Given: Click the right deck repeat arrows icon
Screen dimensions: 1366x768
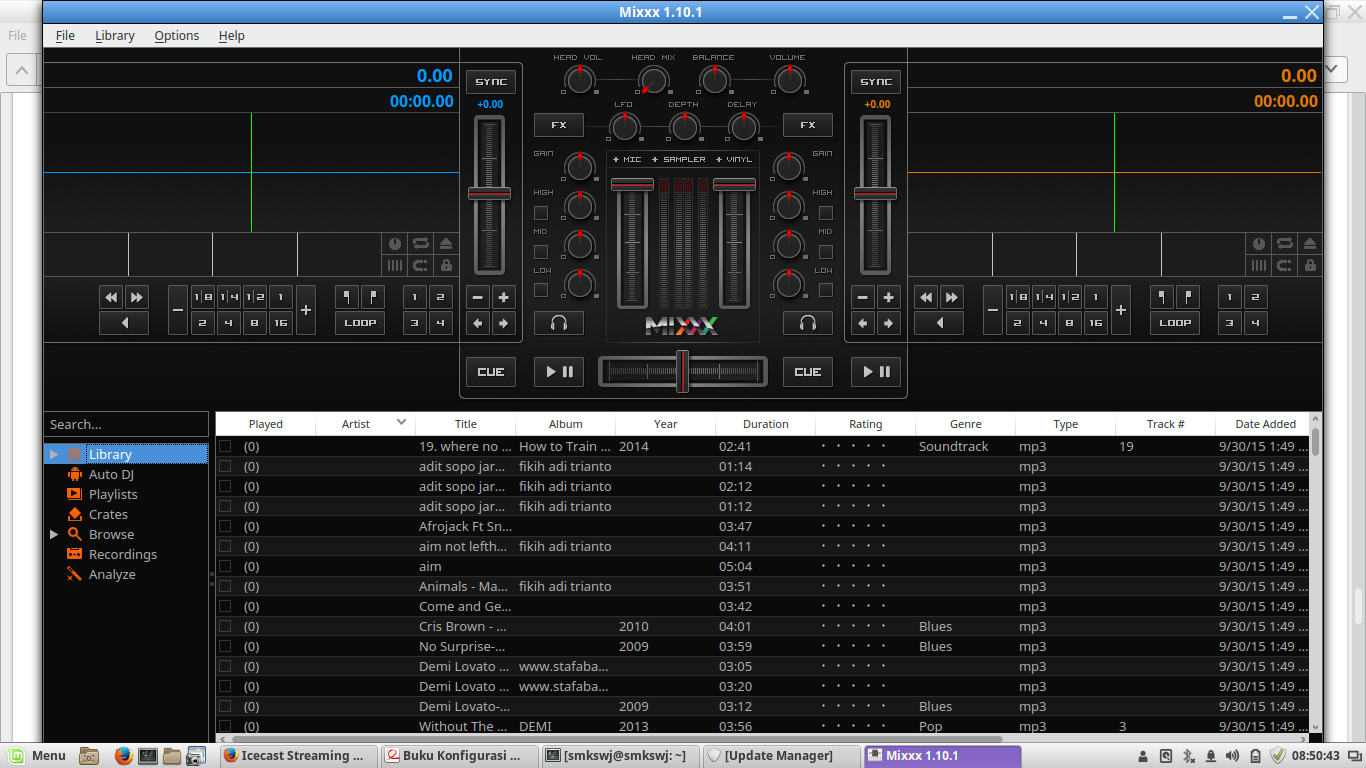Looking at the screenshot, I should (1284, 243).
